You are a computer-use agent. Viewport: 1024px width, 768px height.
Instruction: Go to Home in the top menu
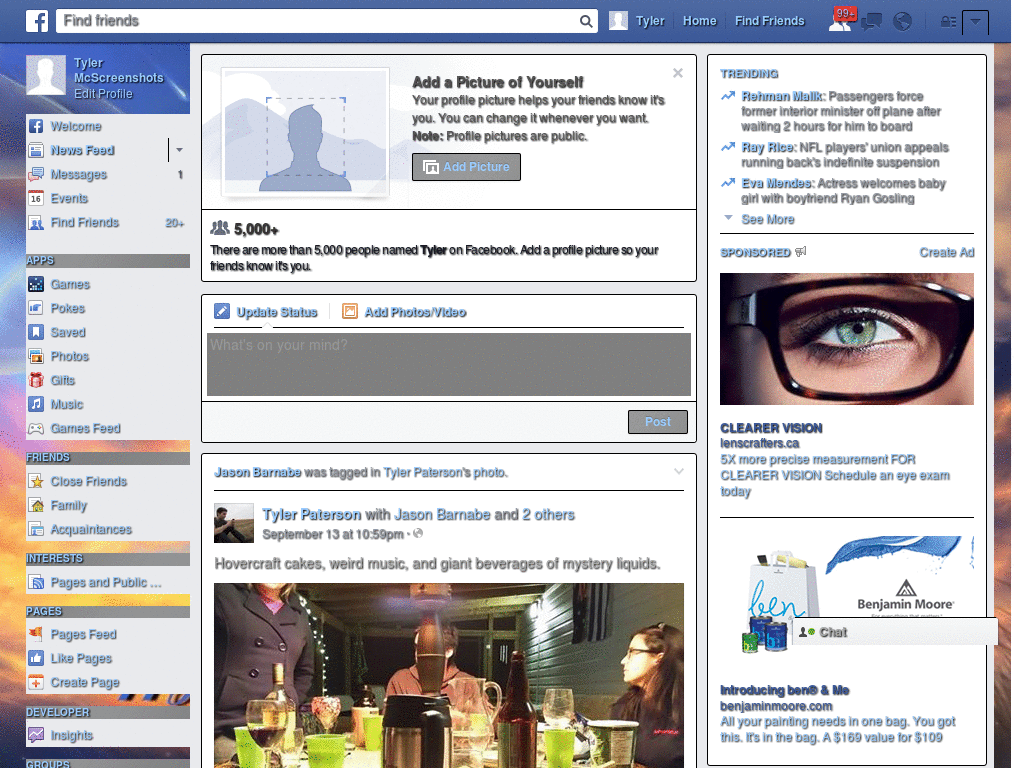pos(699,20)
